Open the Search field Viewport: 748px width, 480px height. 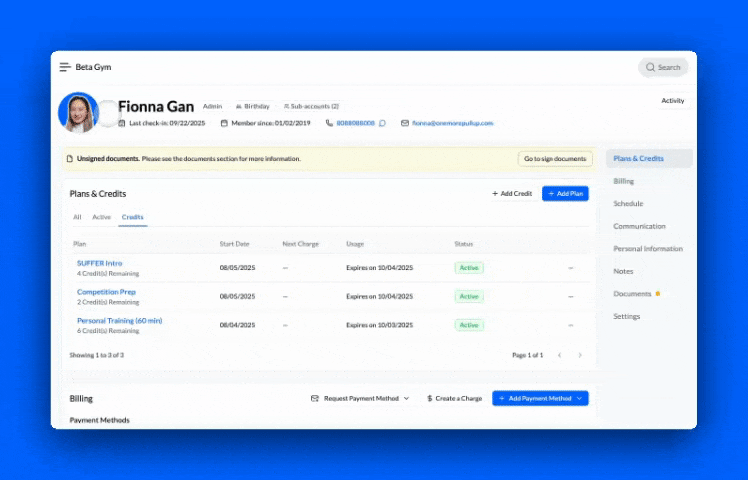pos(663,67)
